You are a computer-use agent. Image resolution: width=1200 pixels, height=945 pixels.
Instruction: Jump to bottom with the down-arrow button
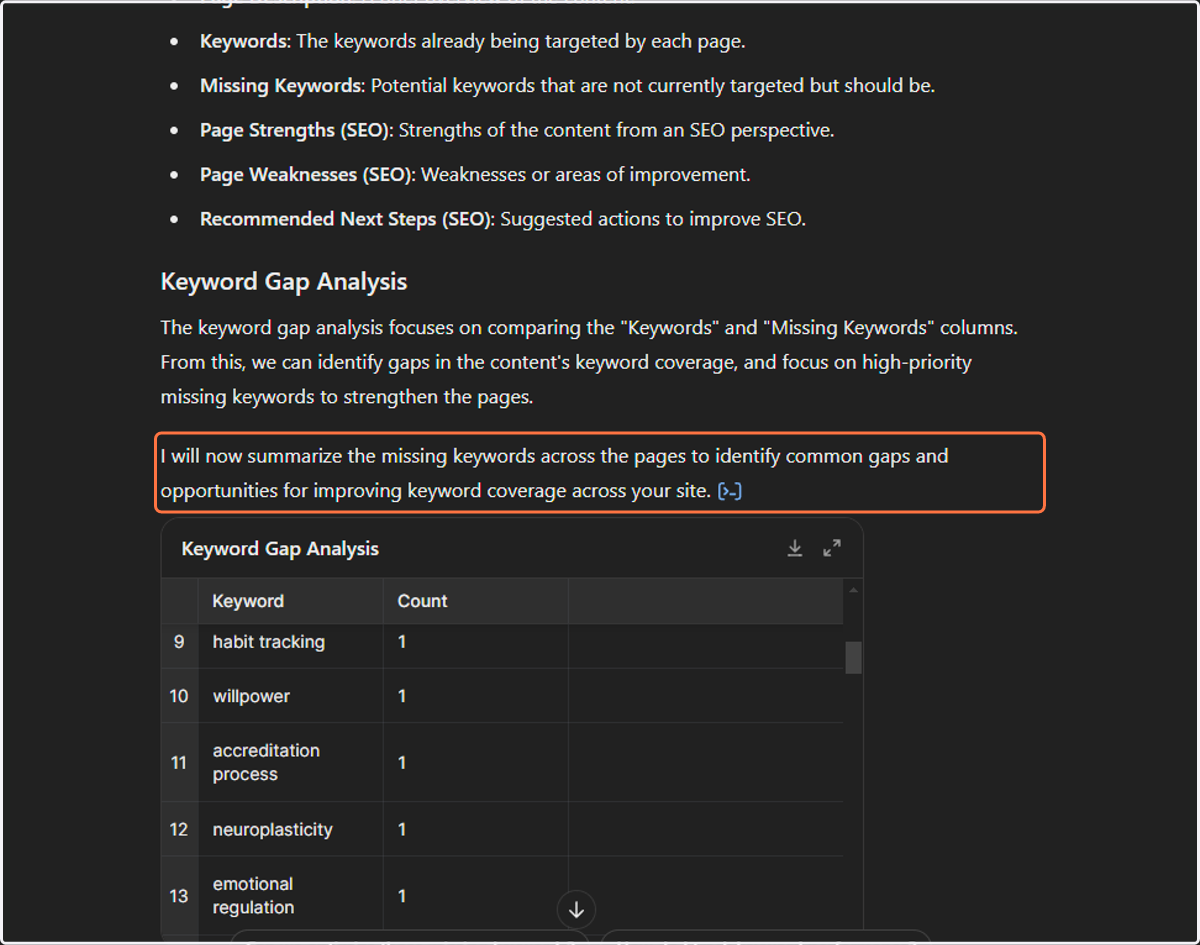(576, 910)
